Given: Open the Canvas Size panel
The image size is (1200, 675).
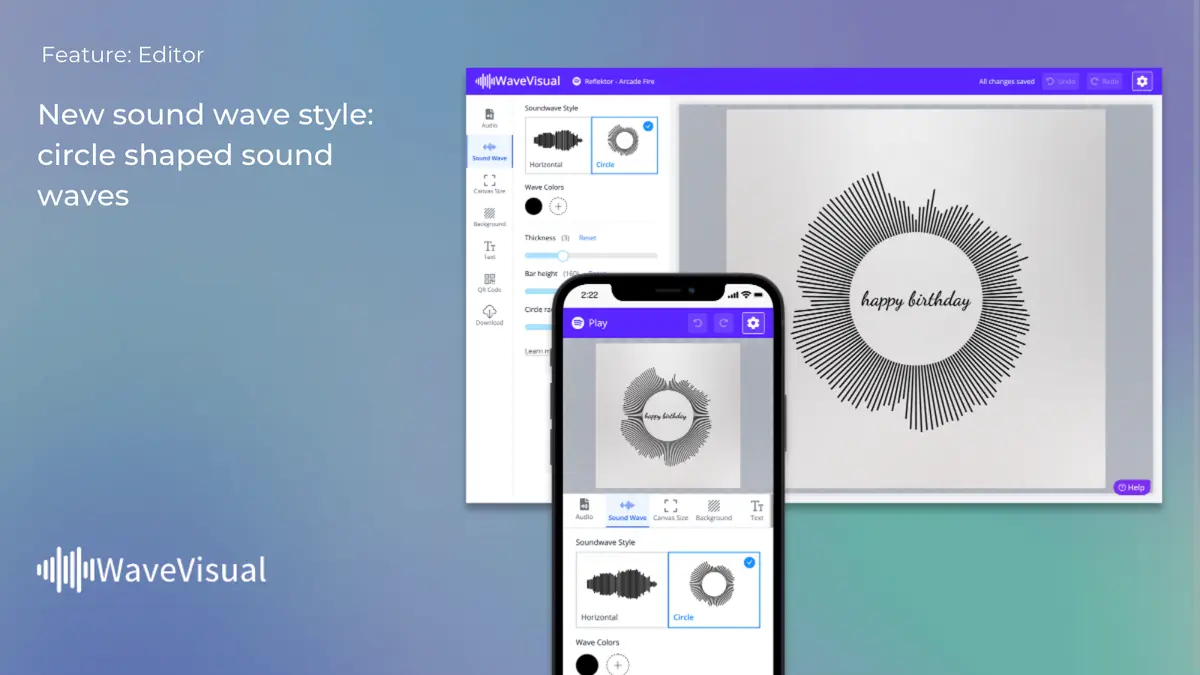Looking at the screenshot, I should pos(489,186).
